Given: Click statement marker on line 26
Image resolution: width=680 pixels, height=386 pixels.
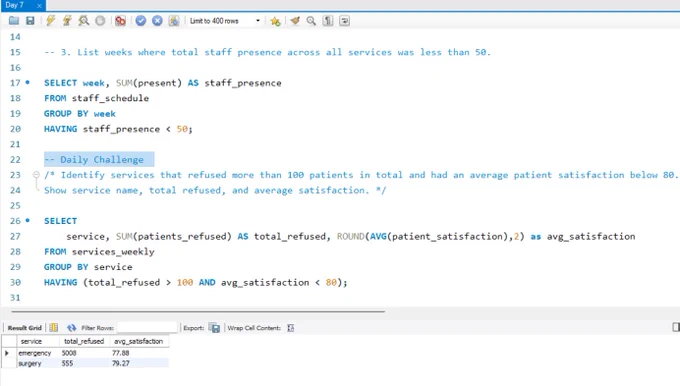Looking at the screenshot, I should coord(28,220).
